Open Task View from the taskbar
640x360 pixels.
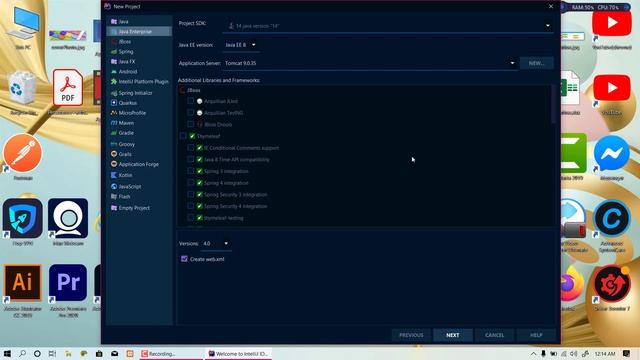[x=52, y=353]
